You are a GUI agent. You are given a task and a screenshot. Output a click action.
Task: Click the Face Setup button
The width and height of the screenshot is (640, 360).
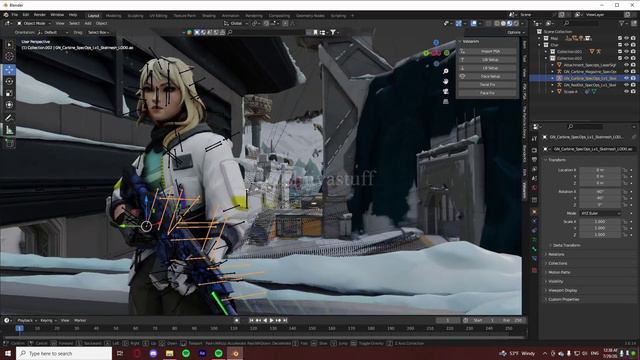(487, 76)
